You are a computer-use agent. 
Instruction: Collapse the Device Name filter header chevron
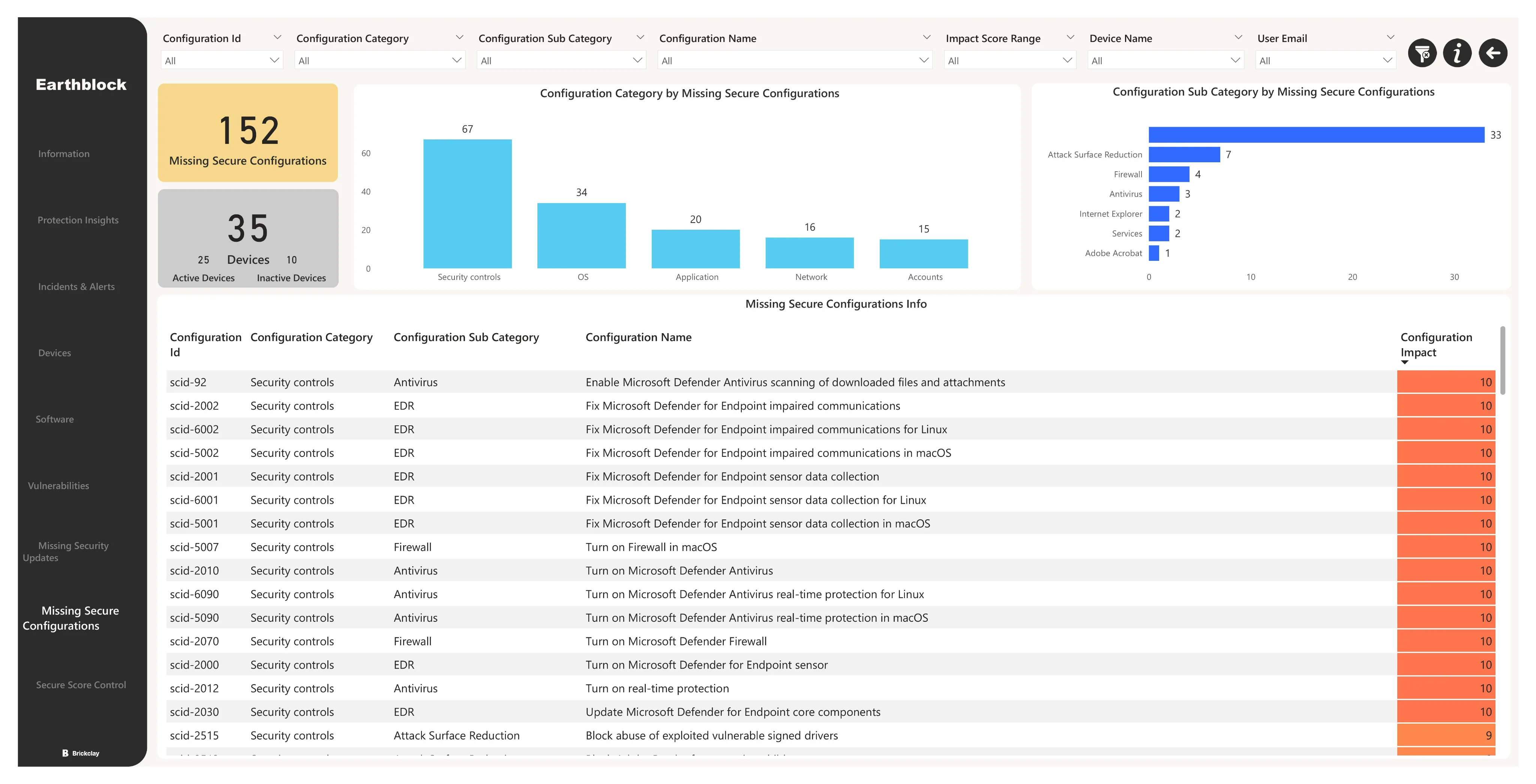1238,37
